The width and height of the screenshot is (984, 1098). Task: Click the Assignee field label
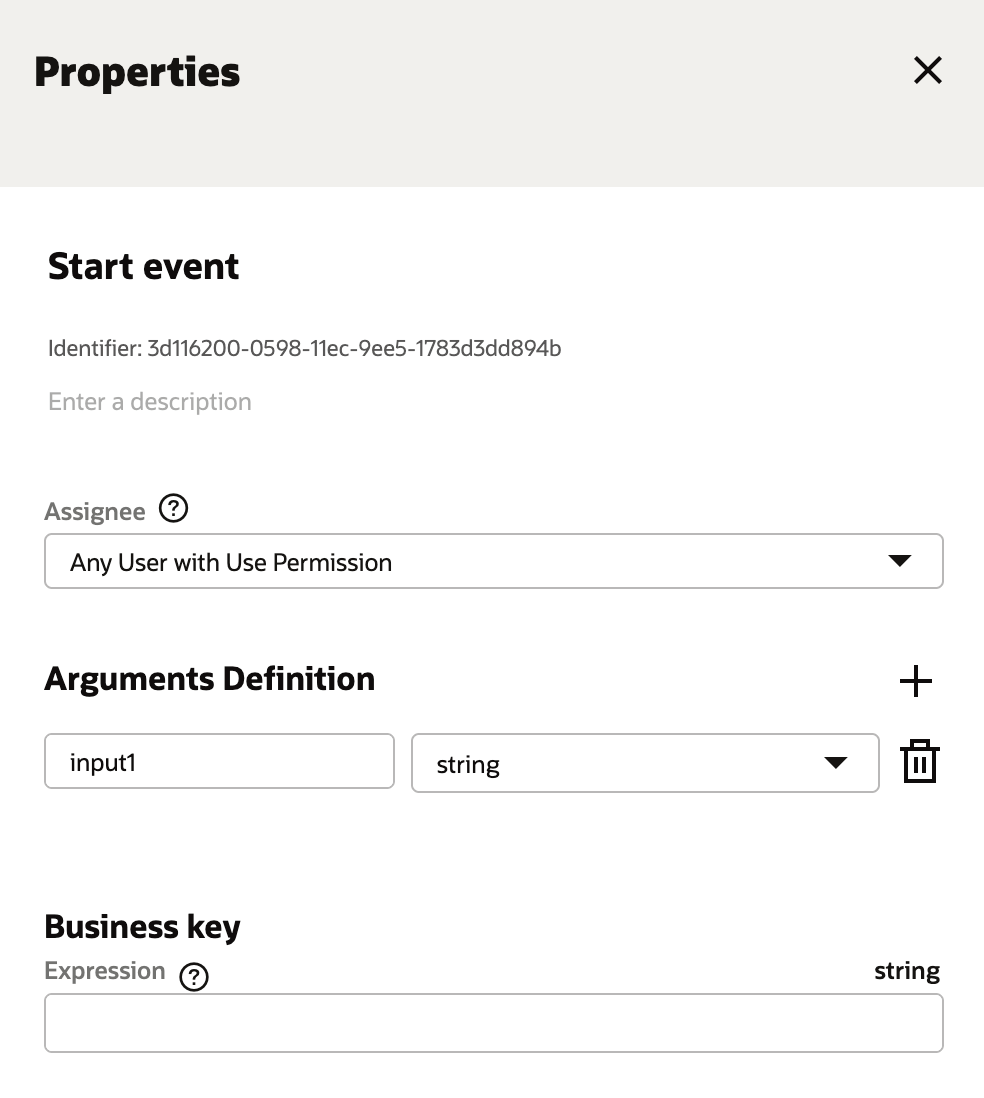click(x=94, y=510)
